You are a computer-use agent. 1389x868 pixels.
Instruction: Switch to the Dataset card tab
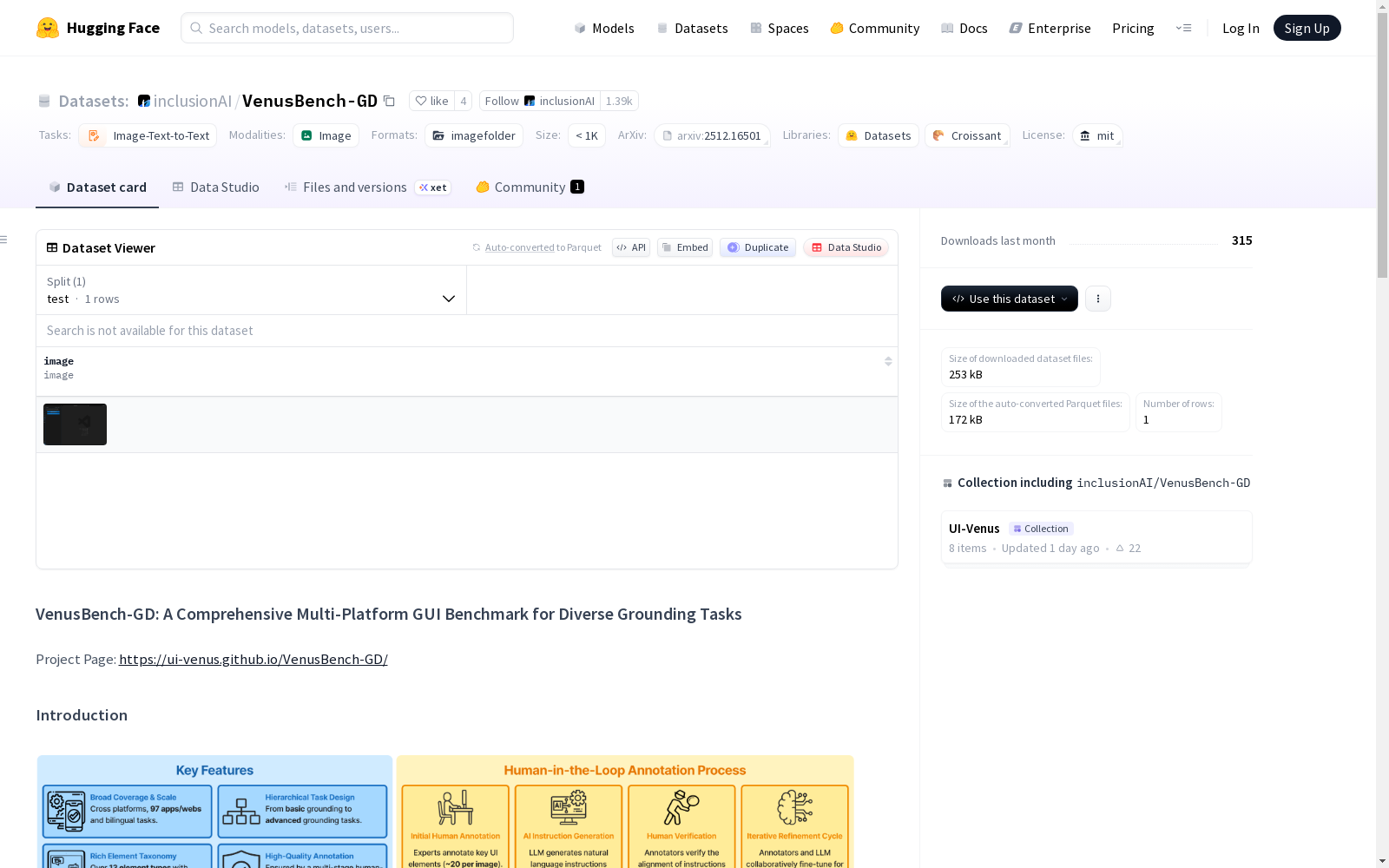[x=97, y=187]
